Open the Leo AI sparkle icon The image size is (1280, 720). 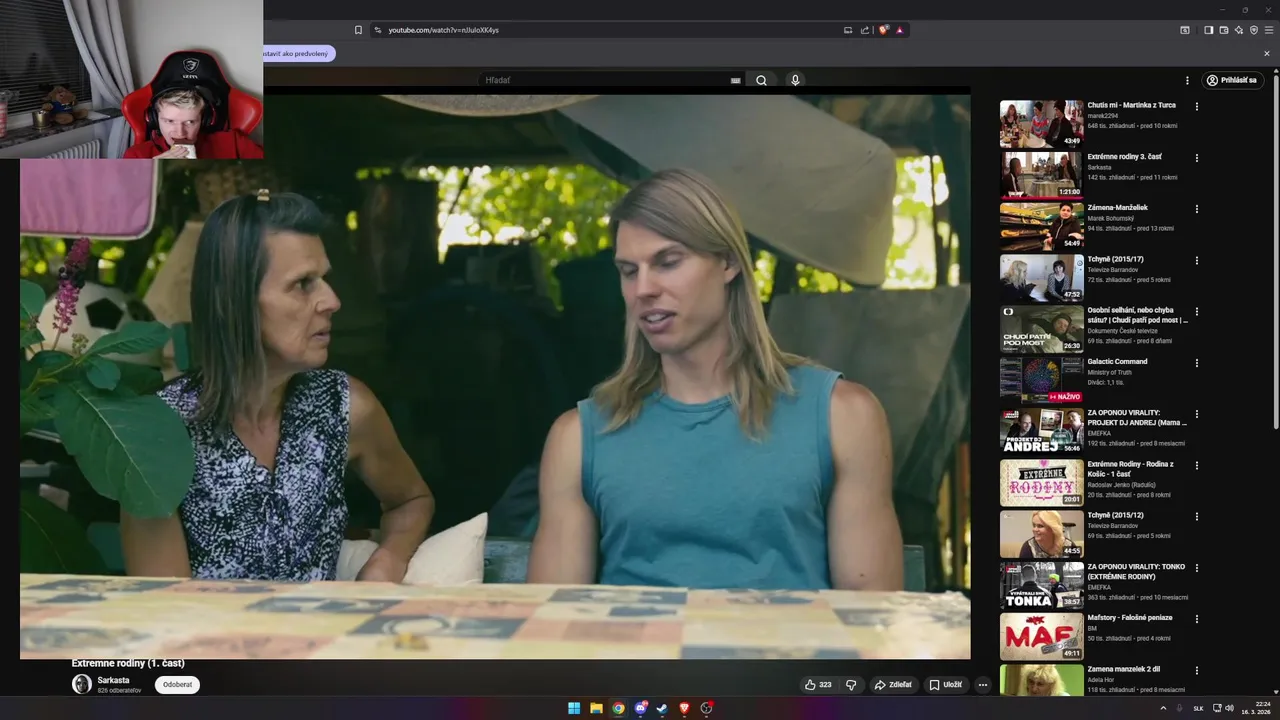tap(1238, 30)
